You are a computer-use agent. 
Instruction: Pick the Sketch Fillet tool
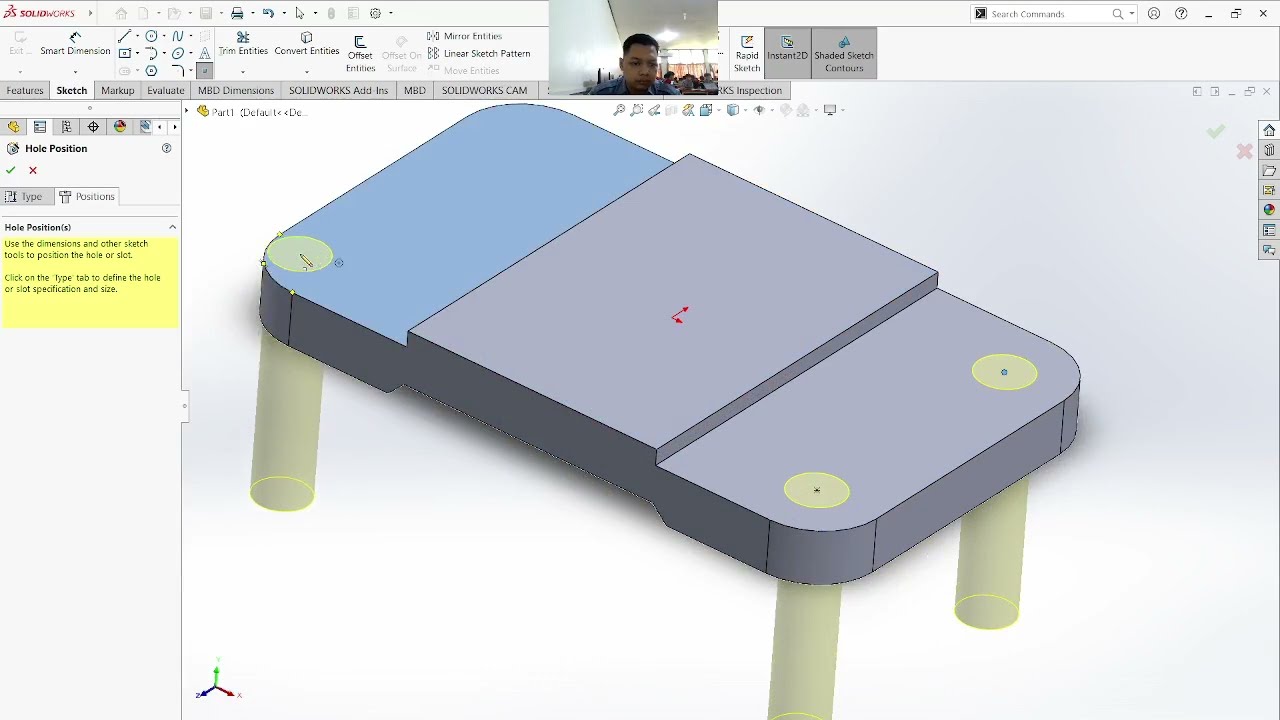178,71
